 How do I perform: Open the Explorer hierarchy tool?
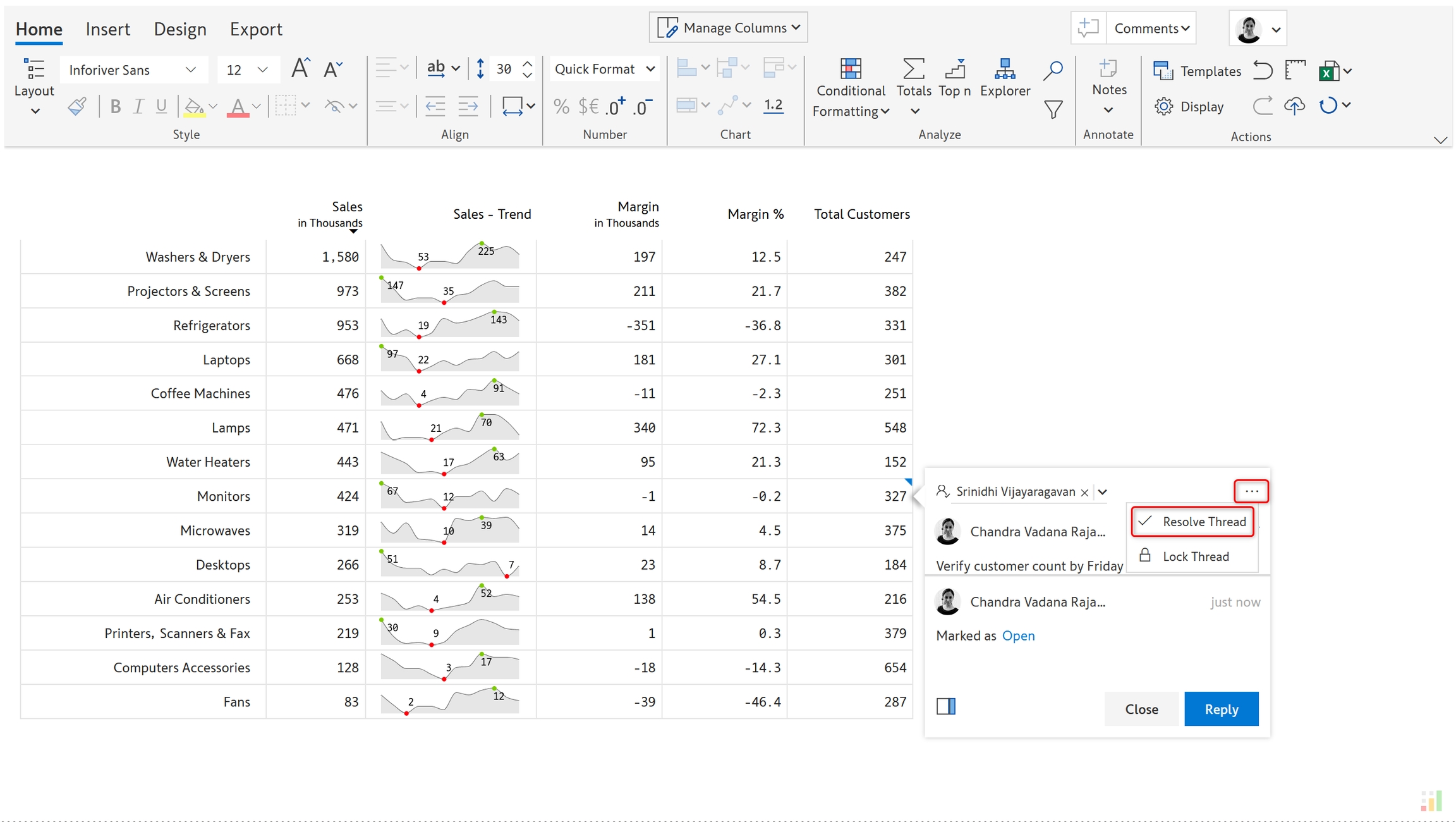tap(1005, 69)
